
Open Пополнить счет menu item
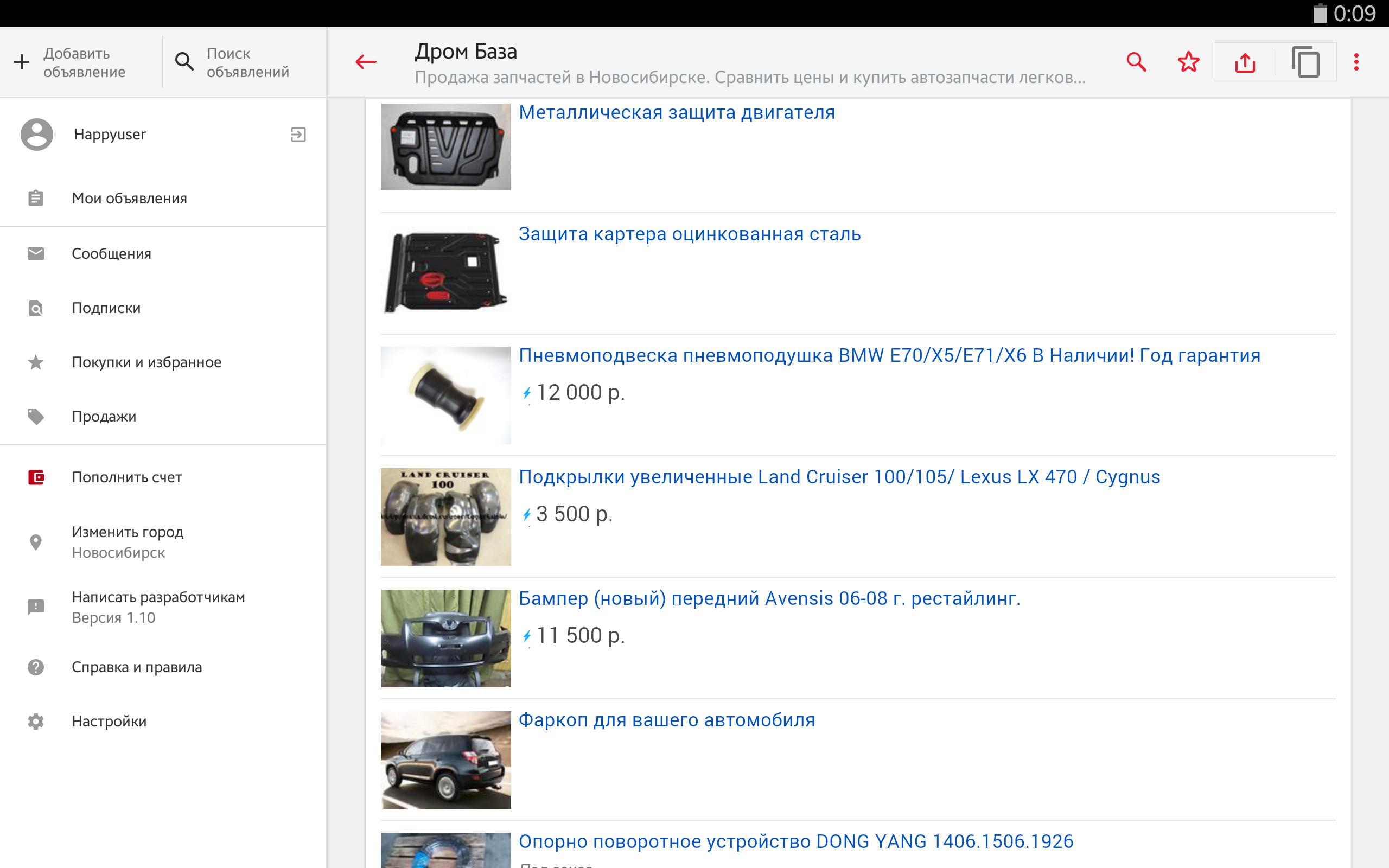pyautogui.click(x=163, y=477)
